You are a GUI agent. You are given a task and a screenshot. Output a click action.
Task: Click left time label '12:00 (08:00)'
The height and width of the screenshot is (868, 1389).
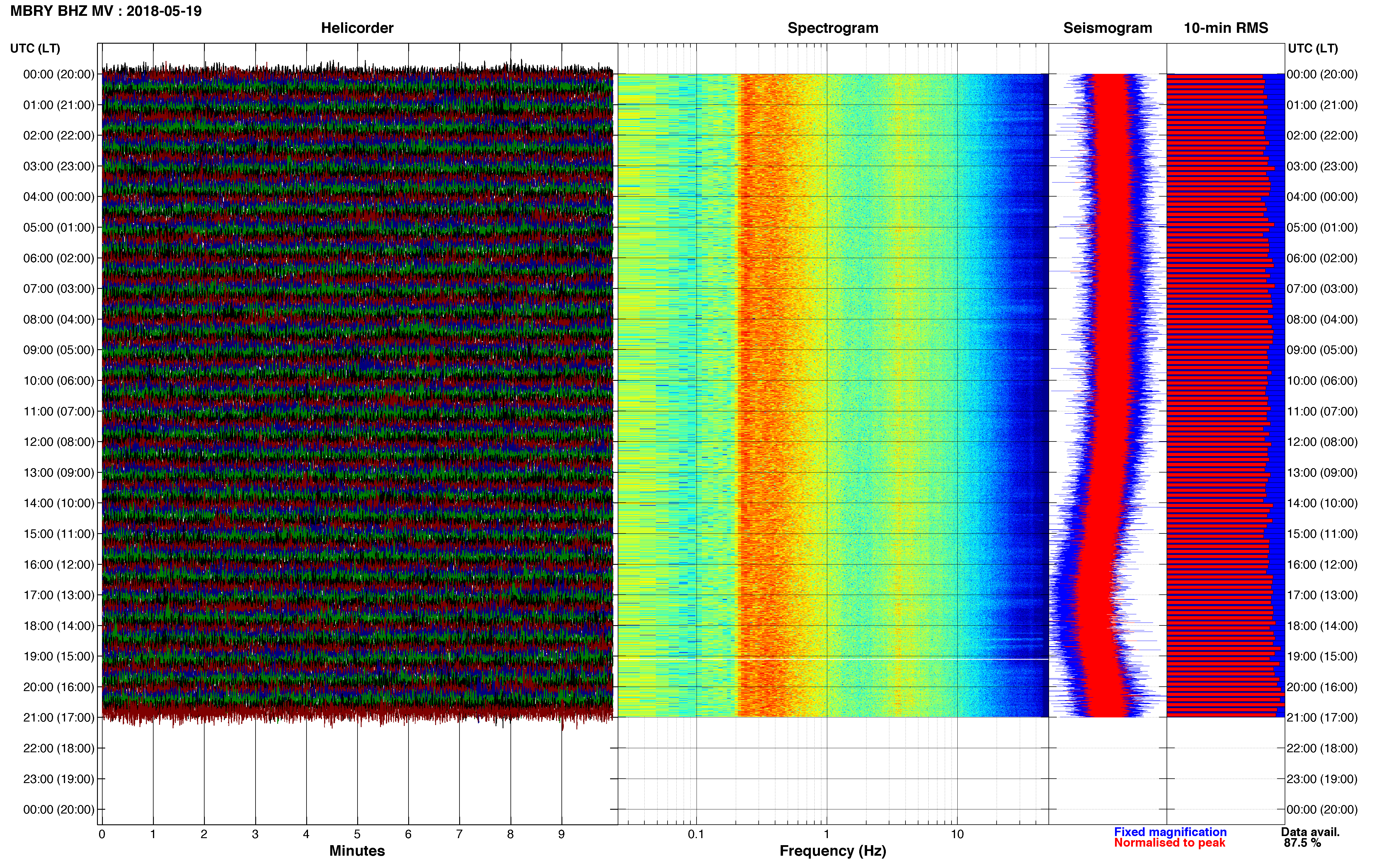[59, 442]
